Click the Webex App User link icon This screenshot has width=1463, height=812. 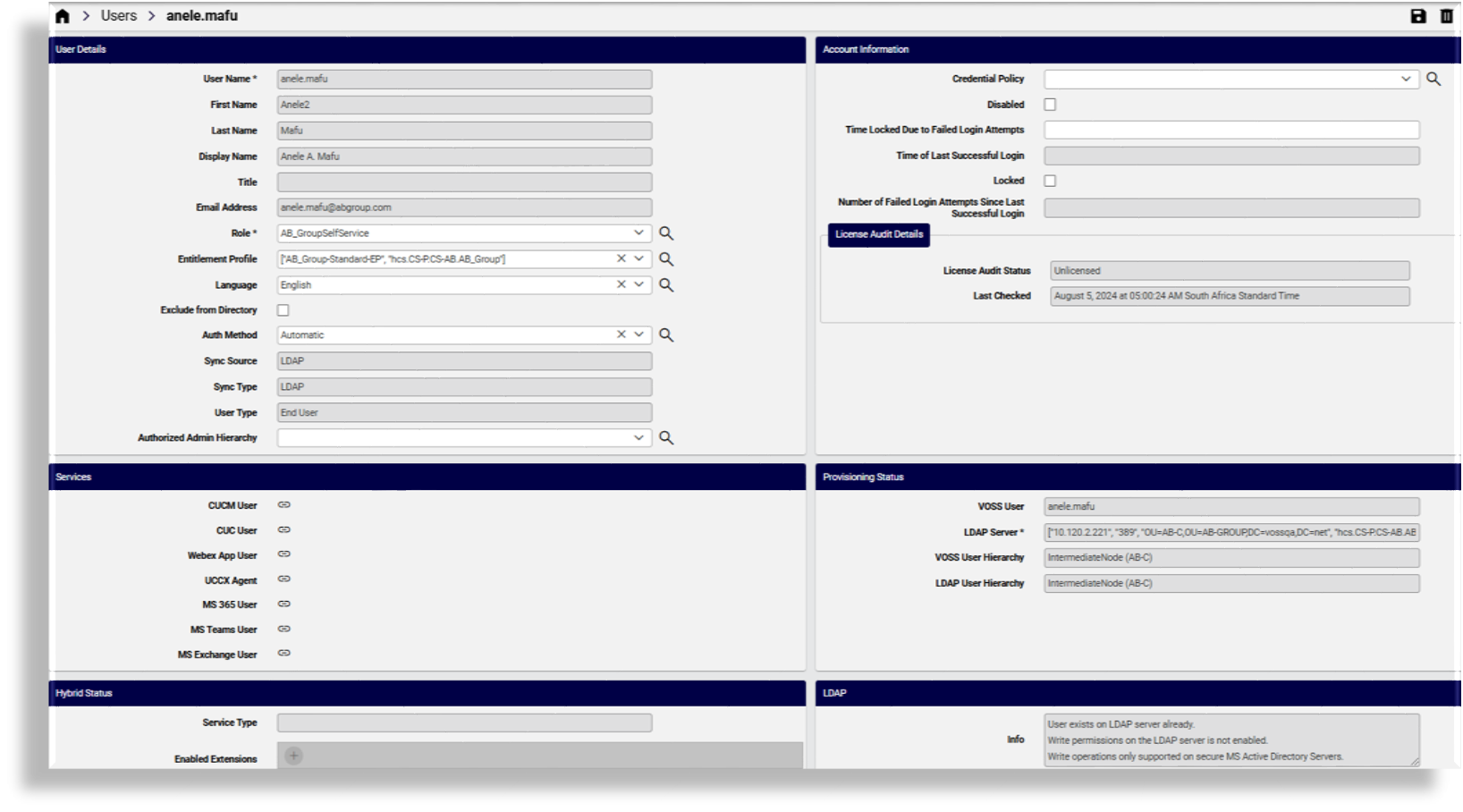(284, 554)
